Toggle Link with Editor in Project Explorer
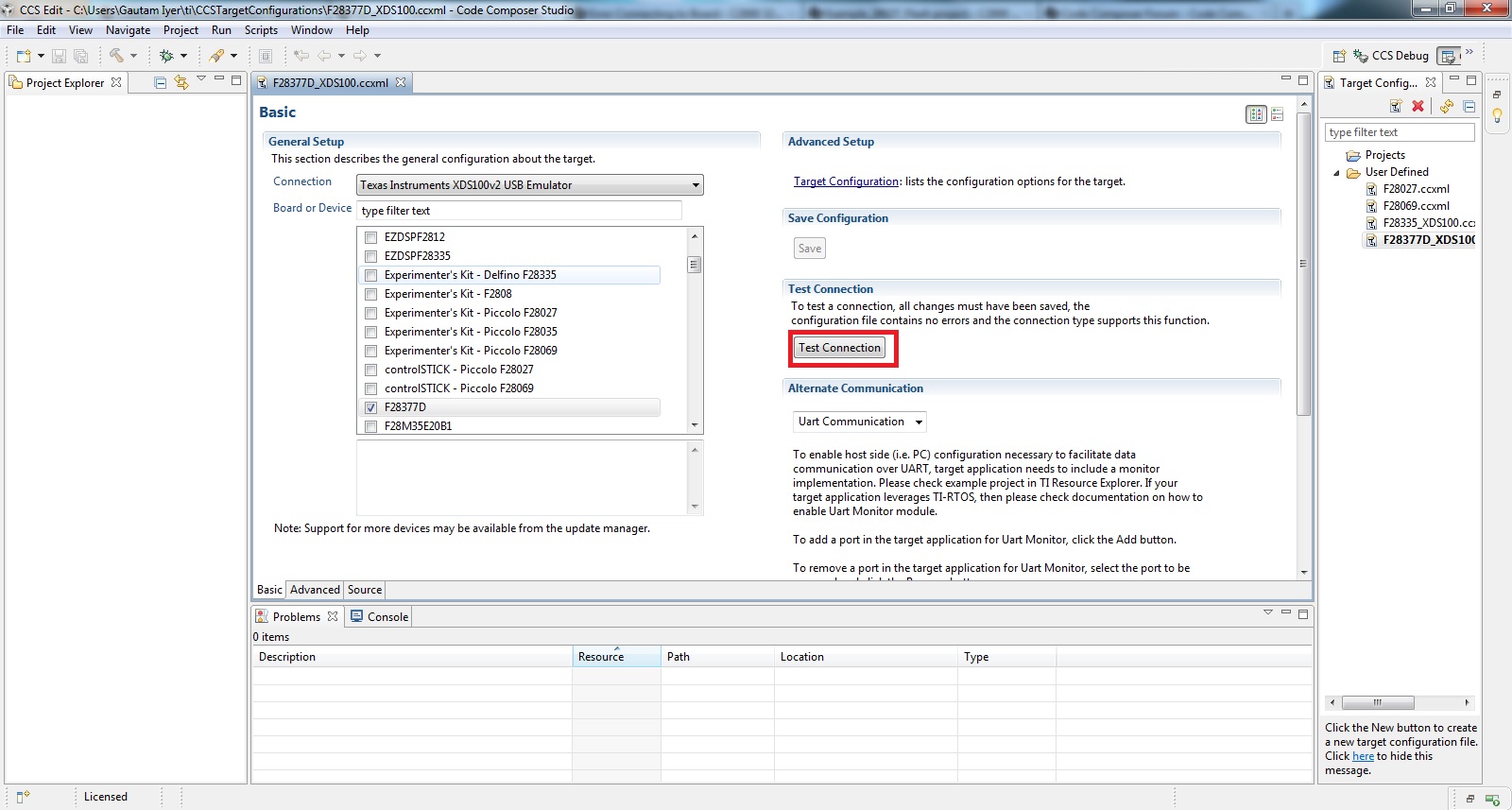 pyautogui.click(x=181, y=83)
